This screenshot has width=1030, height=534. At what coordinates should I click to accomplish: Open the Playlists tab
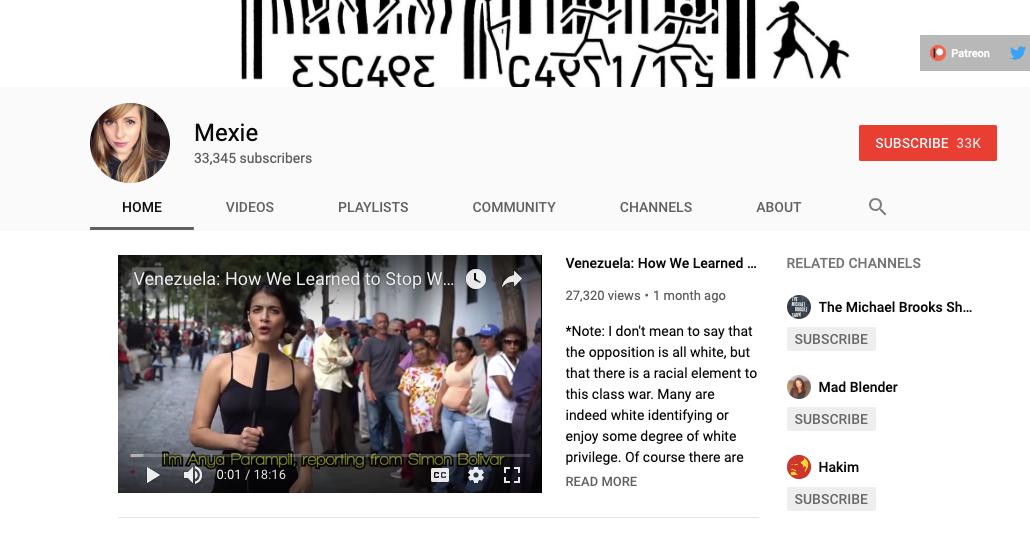pyautogui.click(x=373, y=207)
